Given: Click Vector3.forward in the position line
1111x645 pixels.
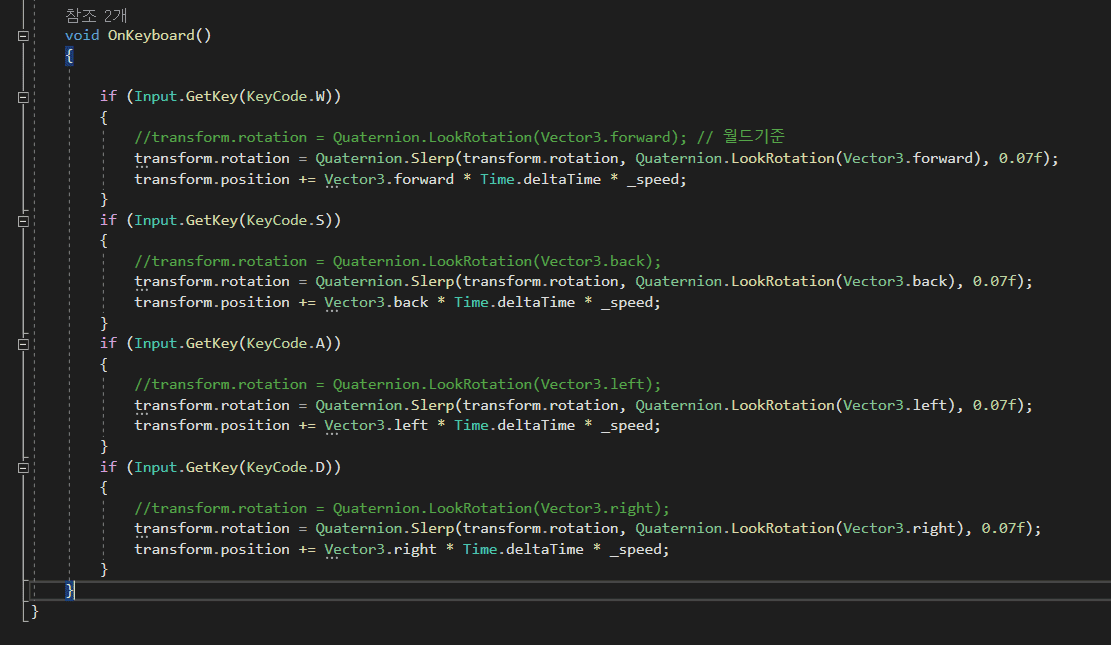Looking at the screenshot, I should pos(389,179).
